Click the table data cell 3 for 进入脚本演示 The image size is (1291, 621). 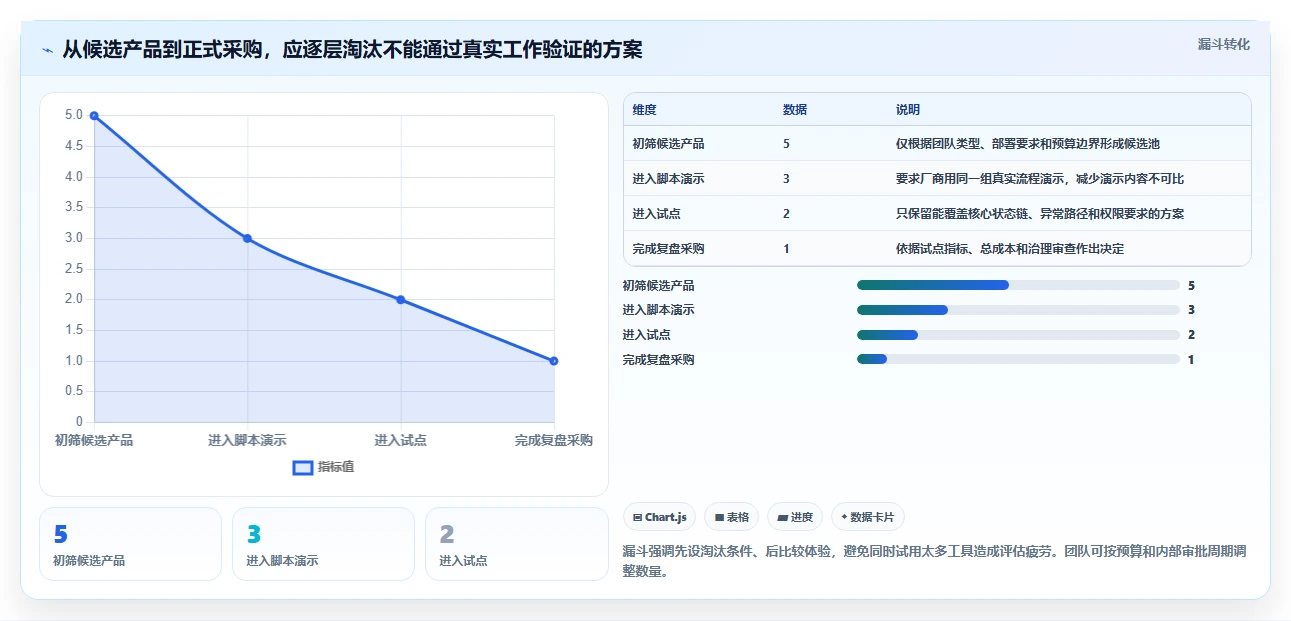786,179
